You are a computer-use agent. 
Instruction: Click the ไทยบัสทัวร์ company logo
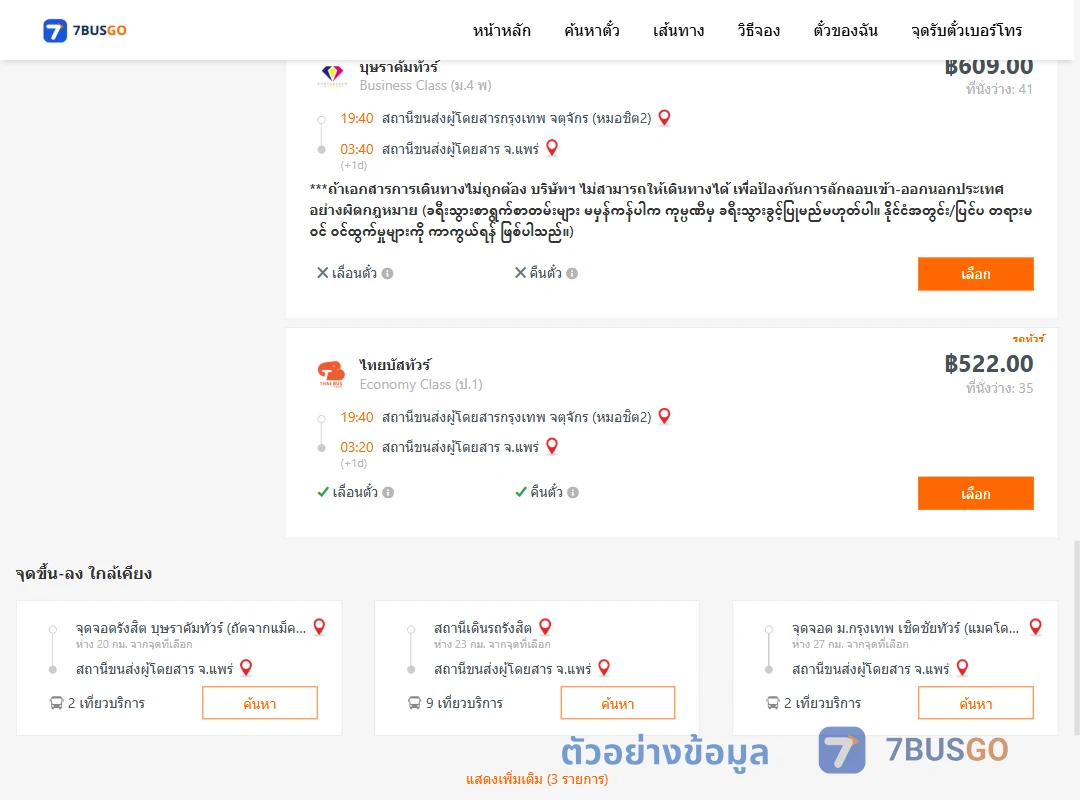(x=331, y=374)
